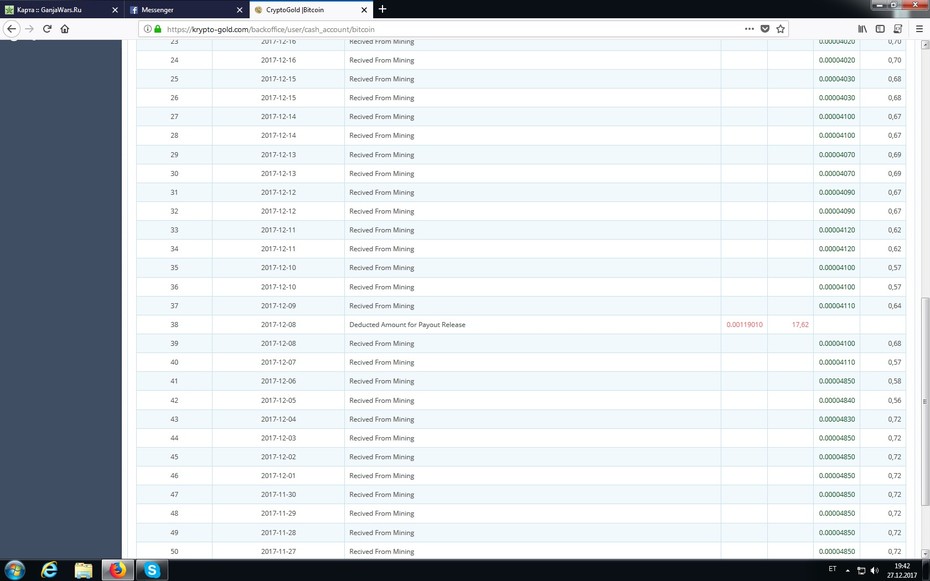The width and height of the screenshot is (930, 581).
Task: Click date 2017-12-09 in row 37
Action: pyautogui.click(x=278, y=306)
